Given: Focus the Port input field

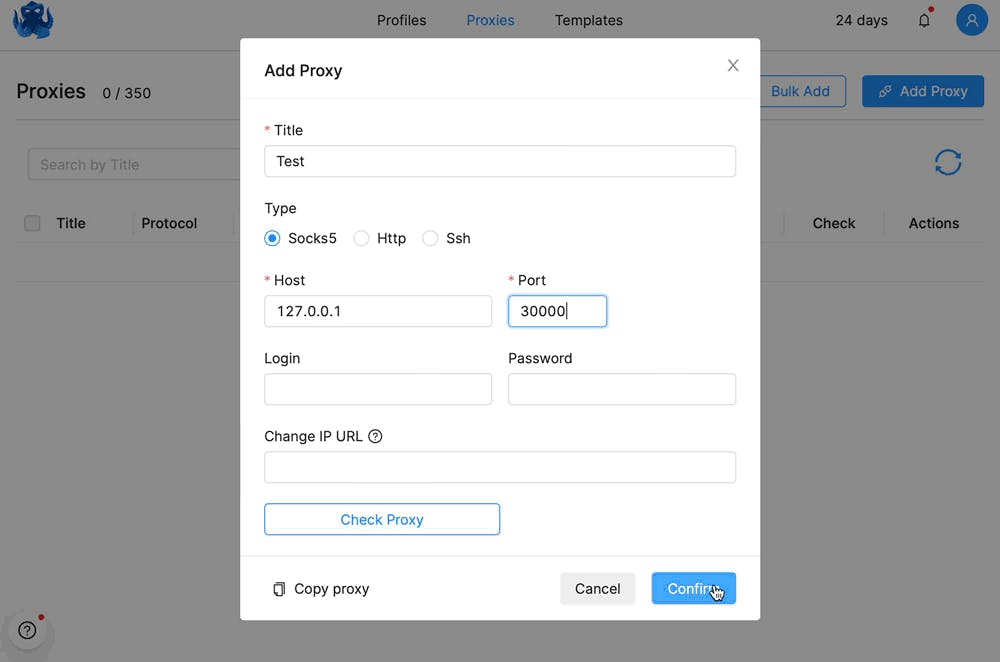Looking at the screenshot, I should coord(557,311).
